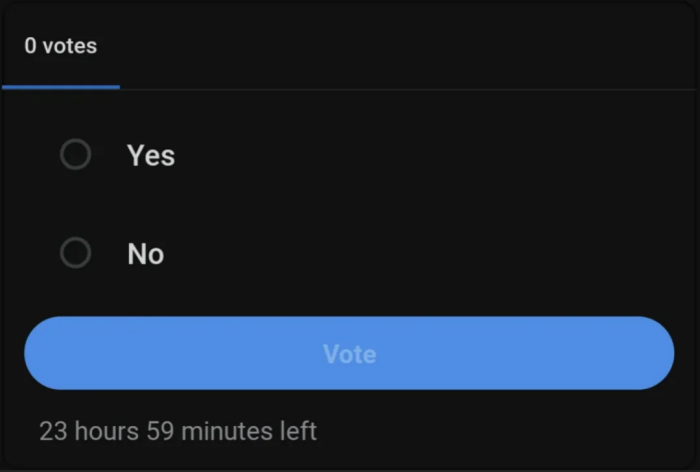Click the blue underline below 0 votes
Viewport: 700px width, 472px height.
coord(61,87)
